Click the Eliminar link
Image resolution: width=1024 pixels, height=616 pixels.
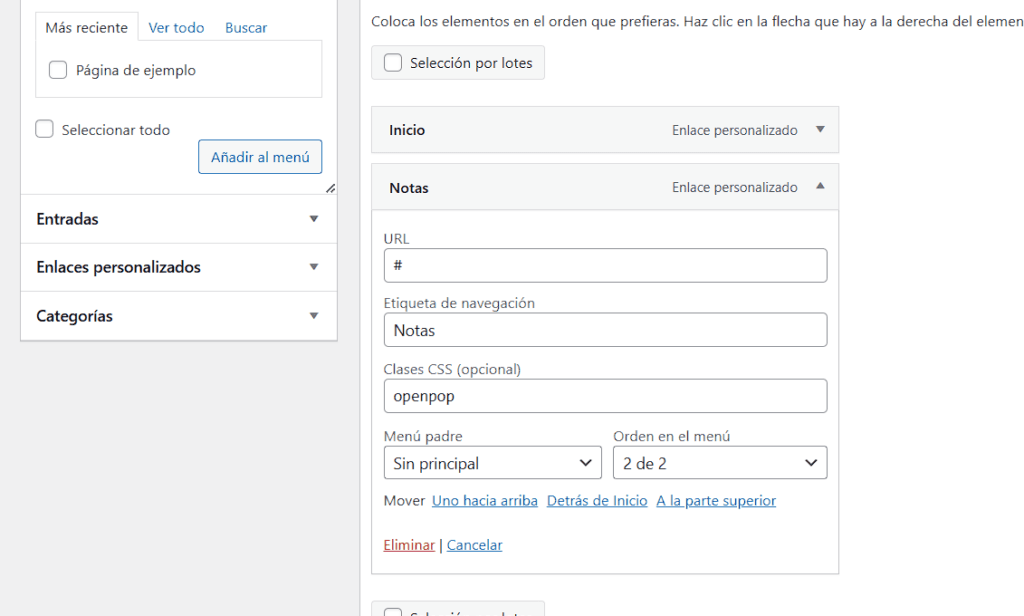pos(409,545)
